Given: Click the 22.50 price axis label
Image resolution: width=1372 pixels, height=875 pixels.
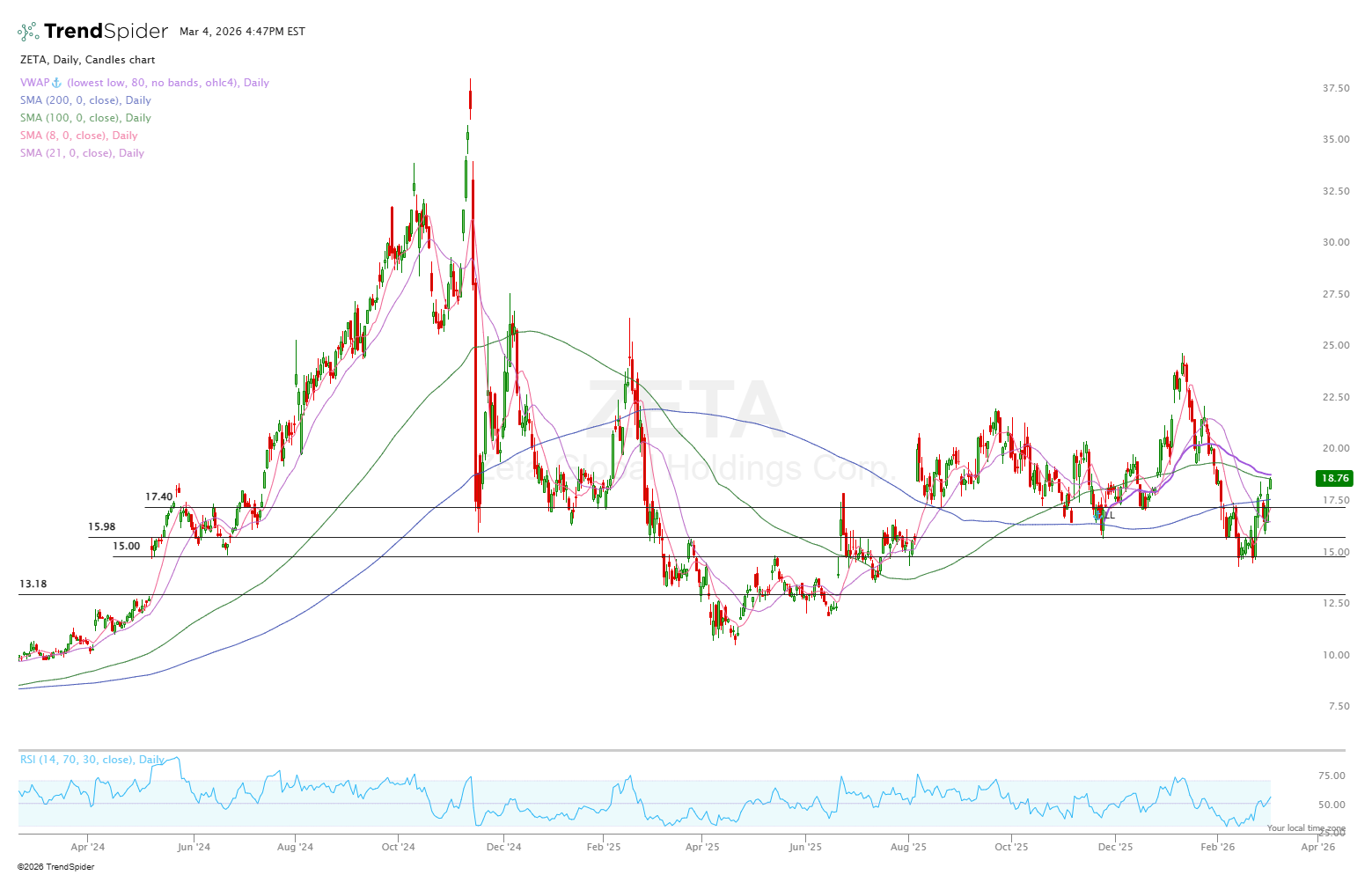Looking at the screenshot, I should (x=1336, y=398).
